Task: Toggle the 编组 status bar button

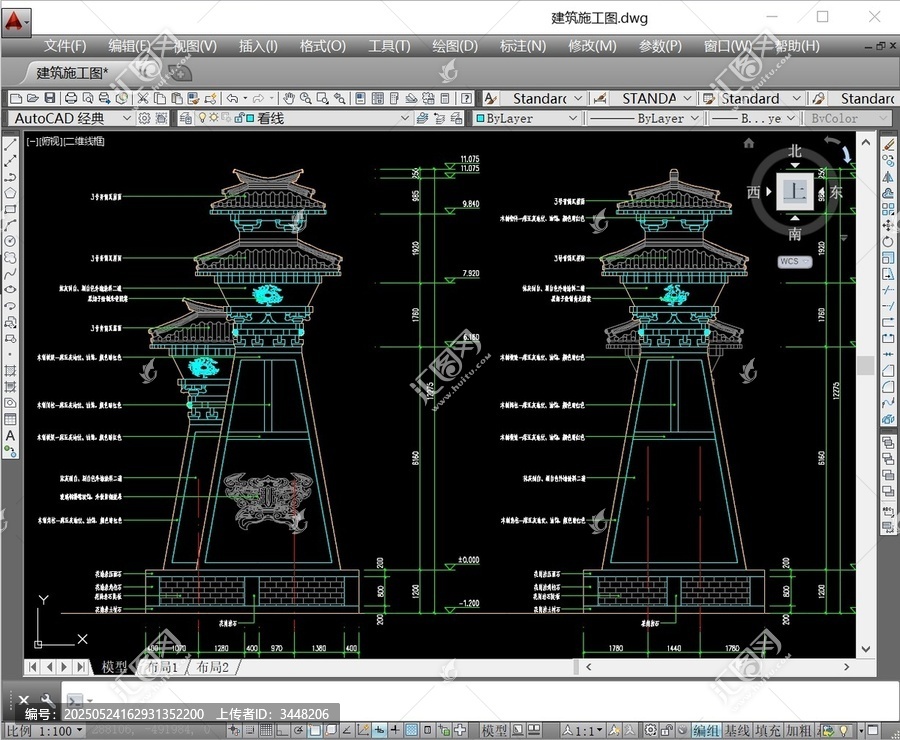Action: pos(706,730)
